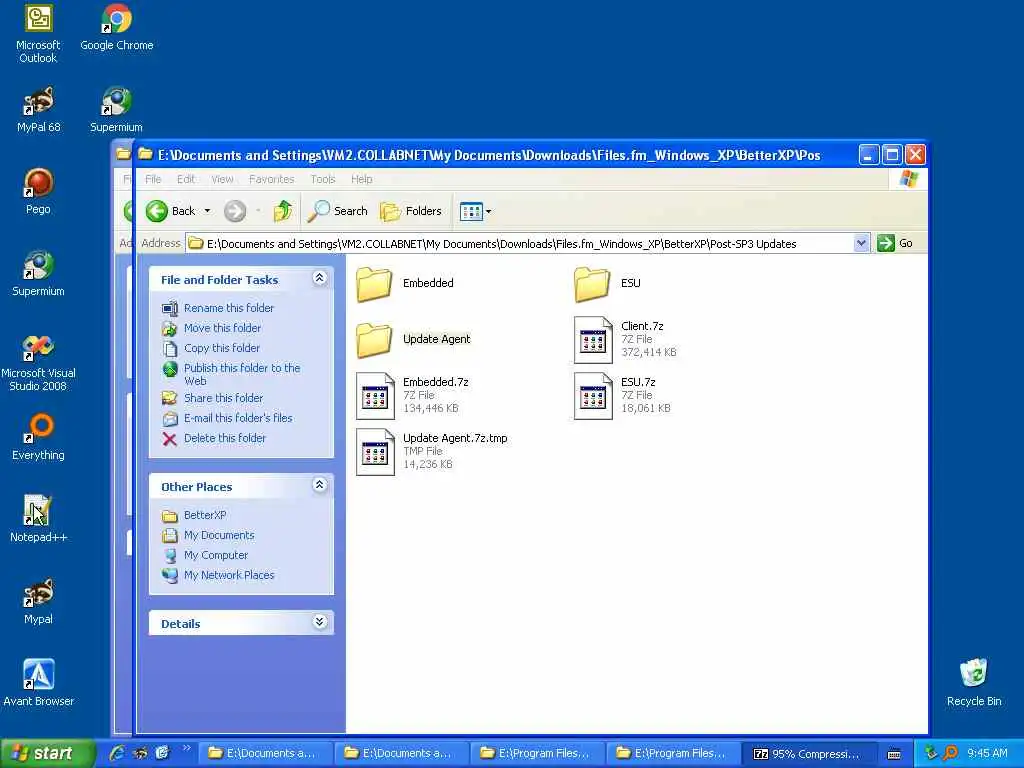This screenshot has width=1024, height=768.
Task: Select the Client.7z file
Action: pyautogui.click(x=626, y=340)
